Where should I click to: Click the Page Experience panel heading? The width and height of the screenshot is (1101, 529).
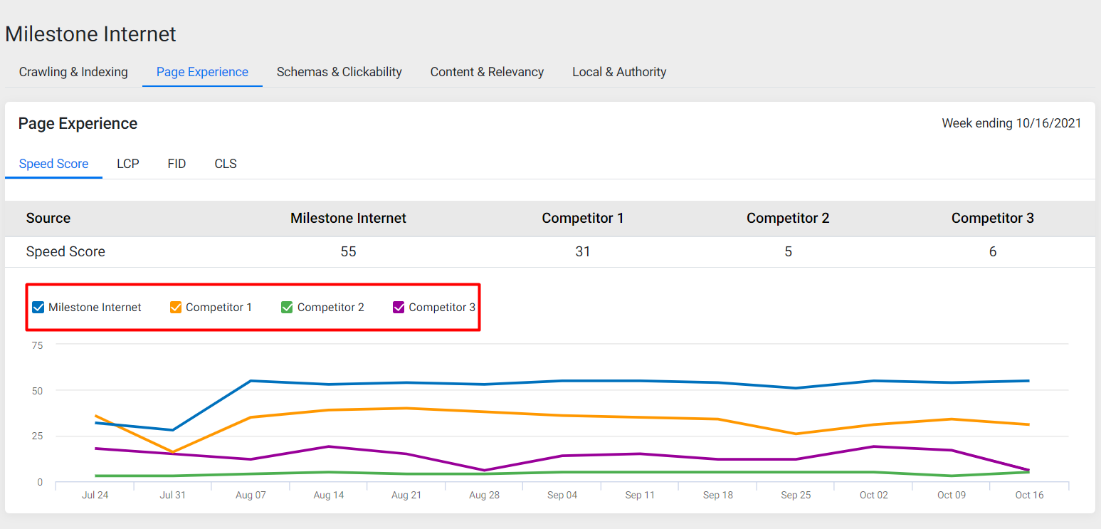(x=78, y=124)
